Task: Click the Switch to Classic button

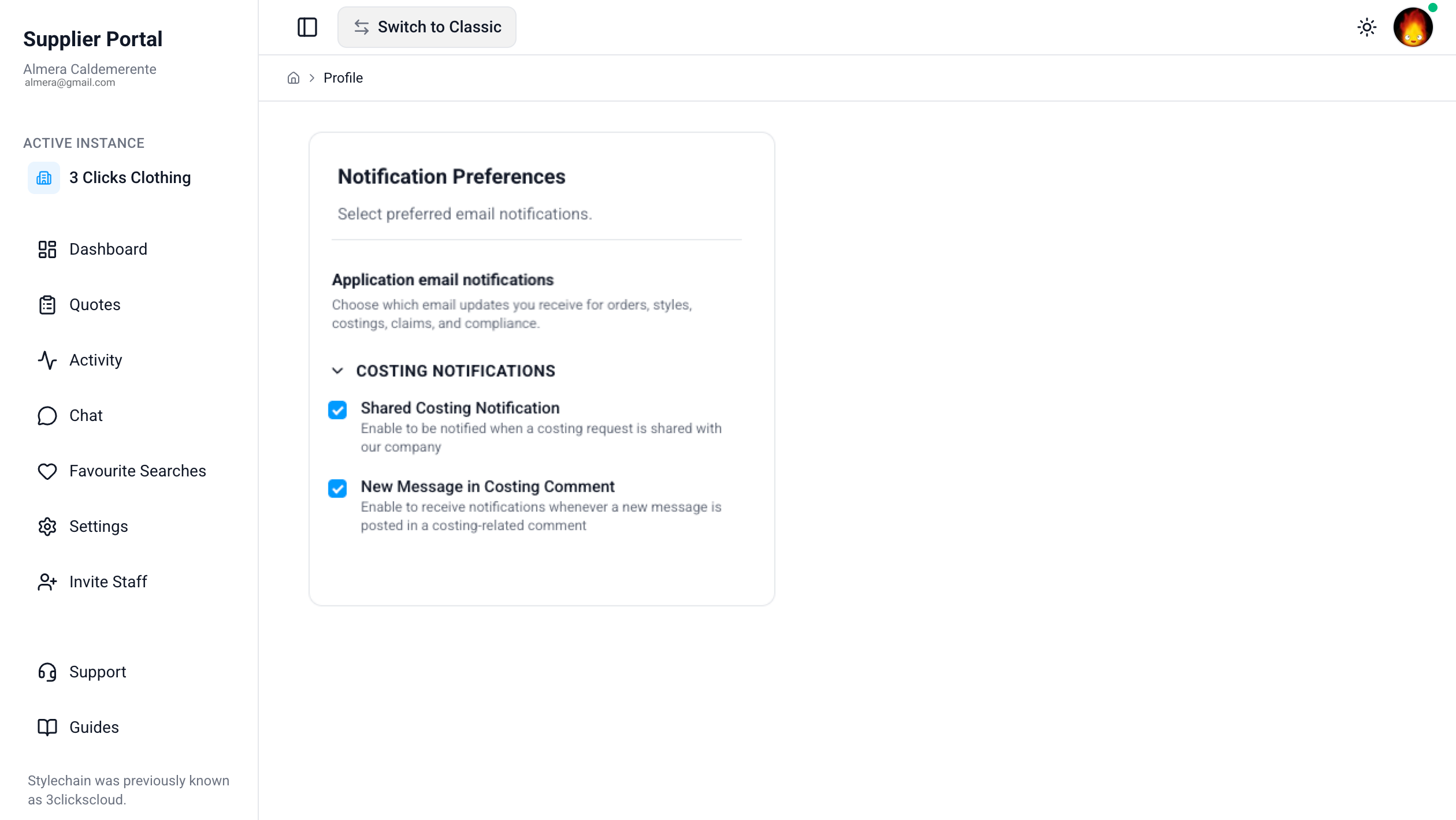Action: [x=426, y=27]
